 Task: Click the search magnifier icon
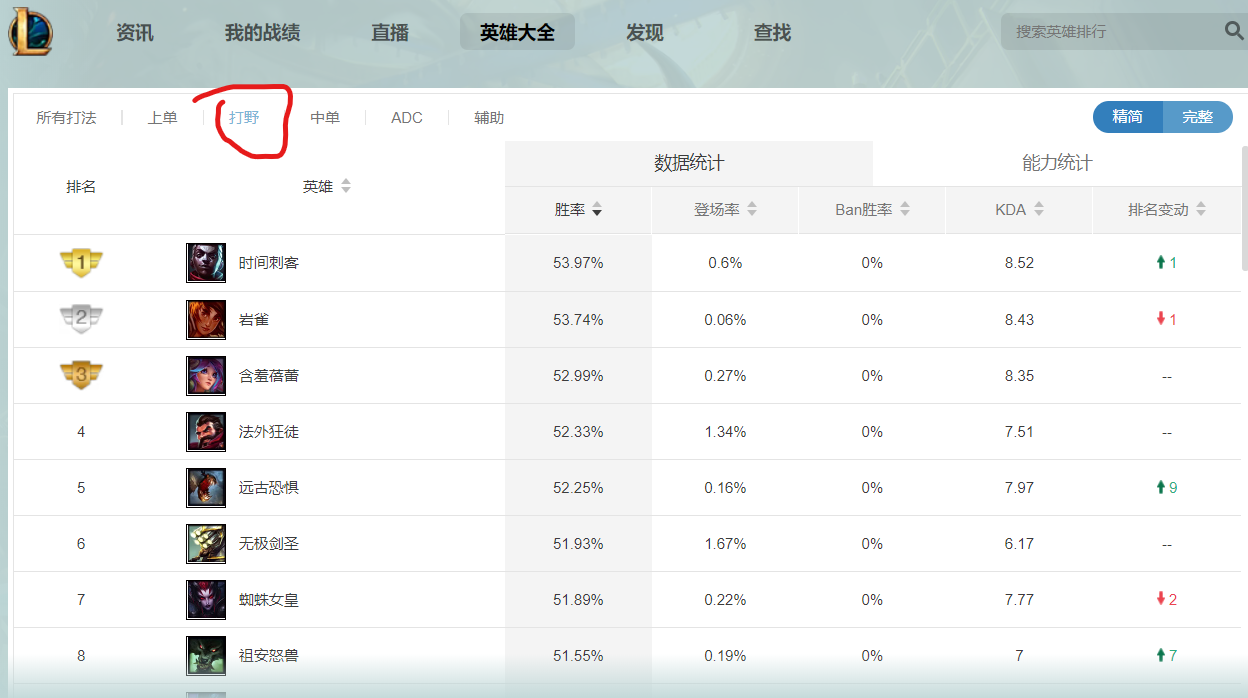[x=1234, y=31]
